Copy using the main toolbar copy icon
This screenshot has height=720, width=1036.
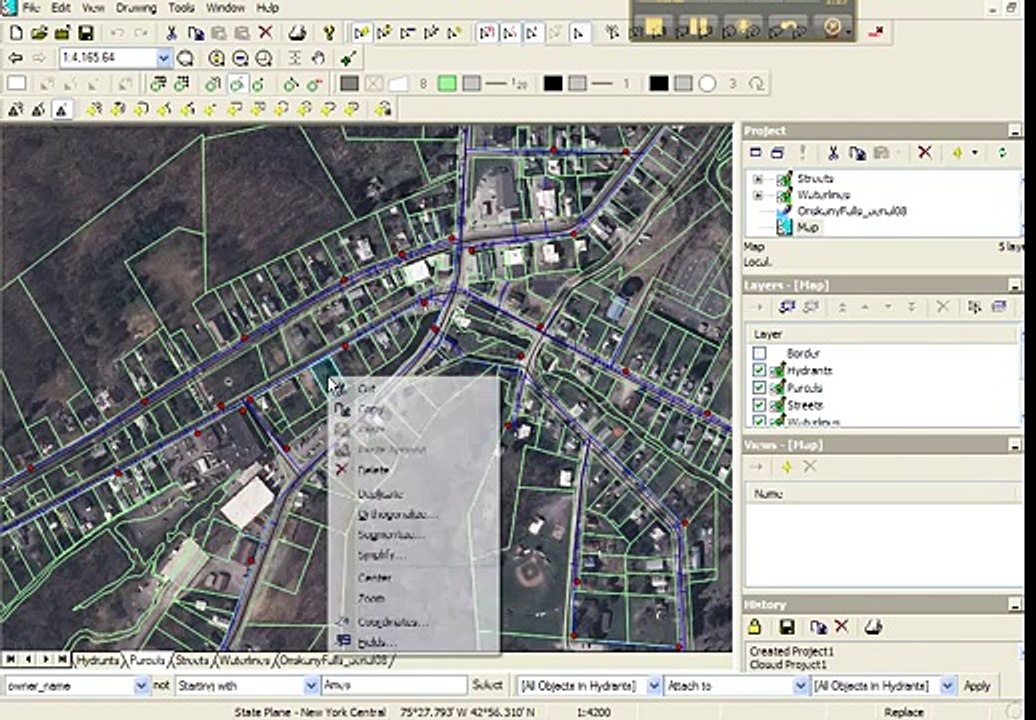(196, 32)
